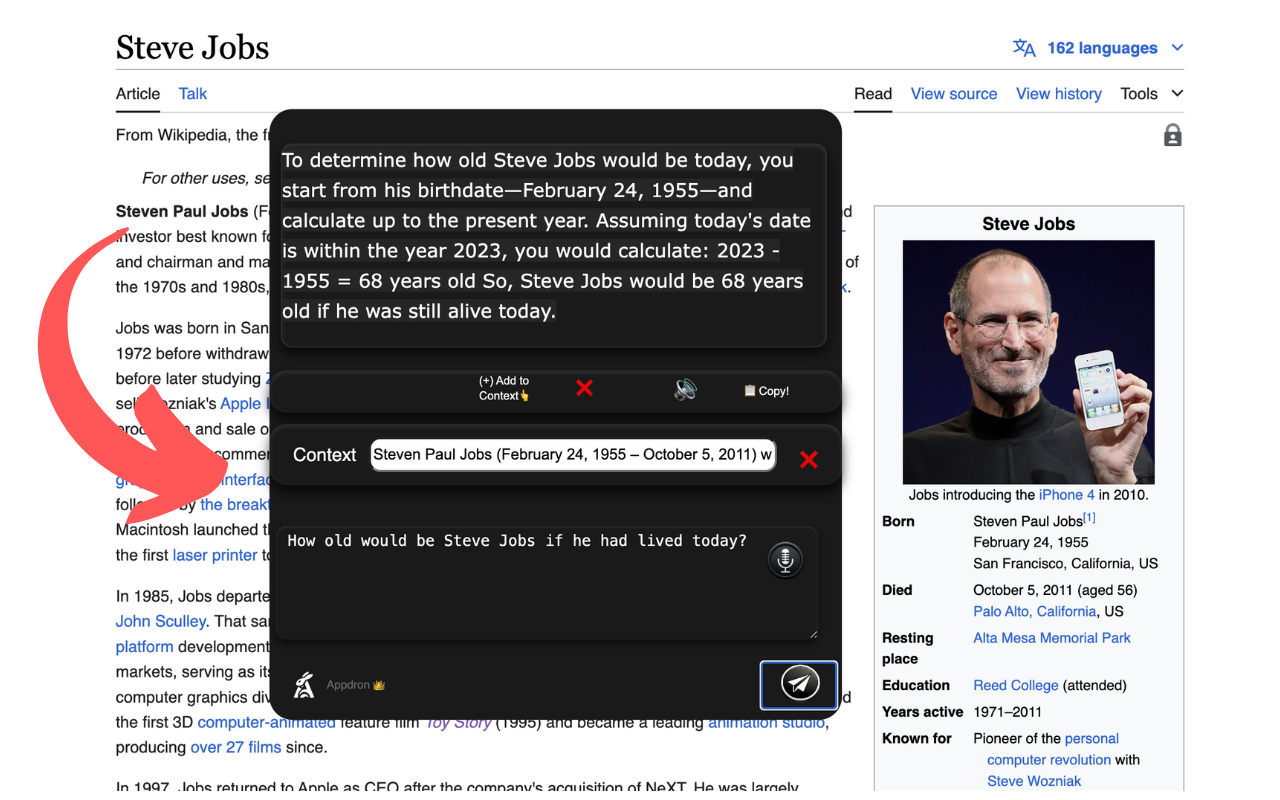The image size is (1280, 800).
Task: Copy the answer with Copy! button
Action: point(766,391)
